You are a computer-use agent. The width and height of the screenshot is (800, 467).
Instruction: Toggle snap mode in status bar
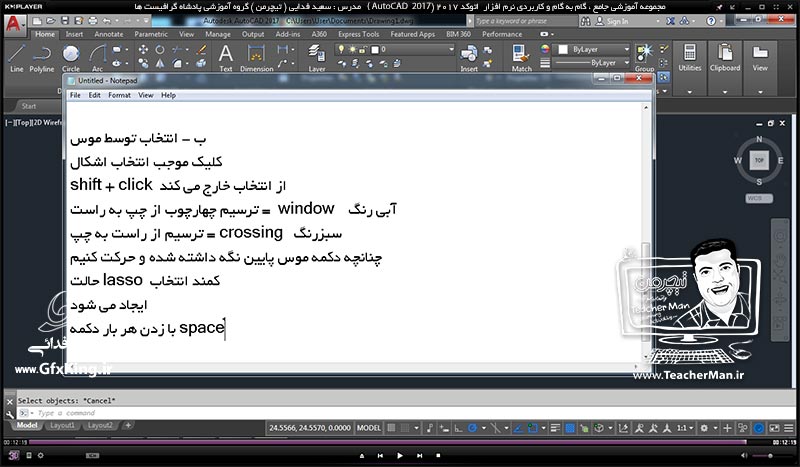point(405,428)
